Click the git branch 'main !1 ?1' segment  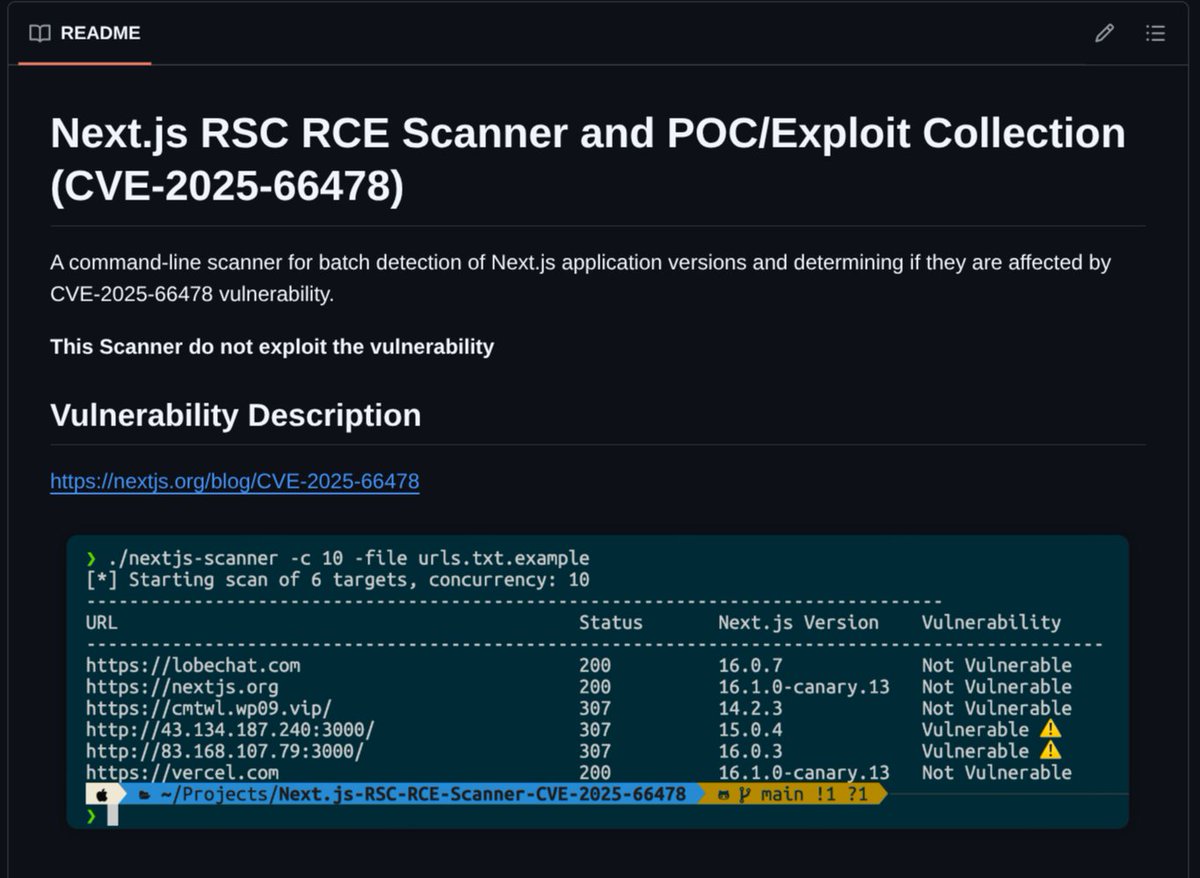[x=792, y=794]
